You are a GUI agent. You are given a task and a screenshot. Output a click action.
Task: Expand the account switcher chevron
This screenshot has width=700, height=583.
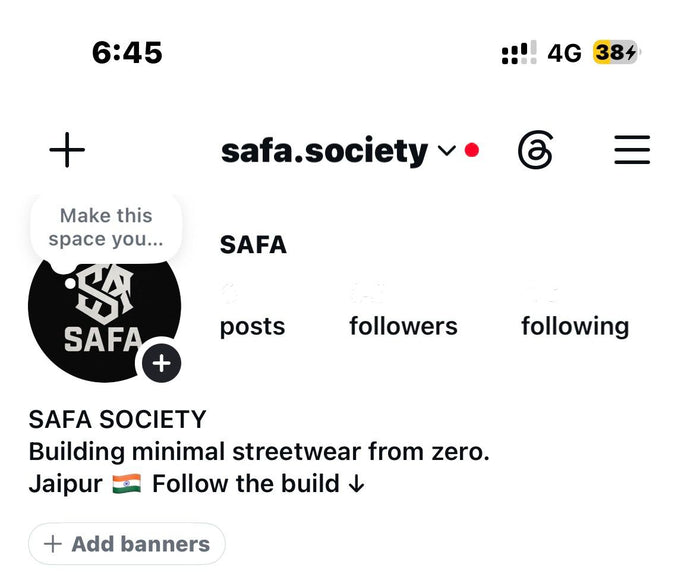pos(447,150)
